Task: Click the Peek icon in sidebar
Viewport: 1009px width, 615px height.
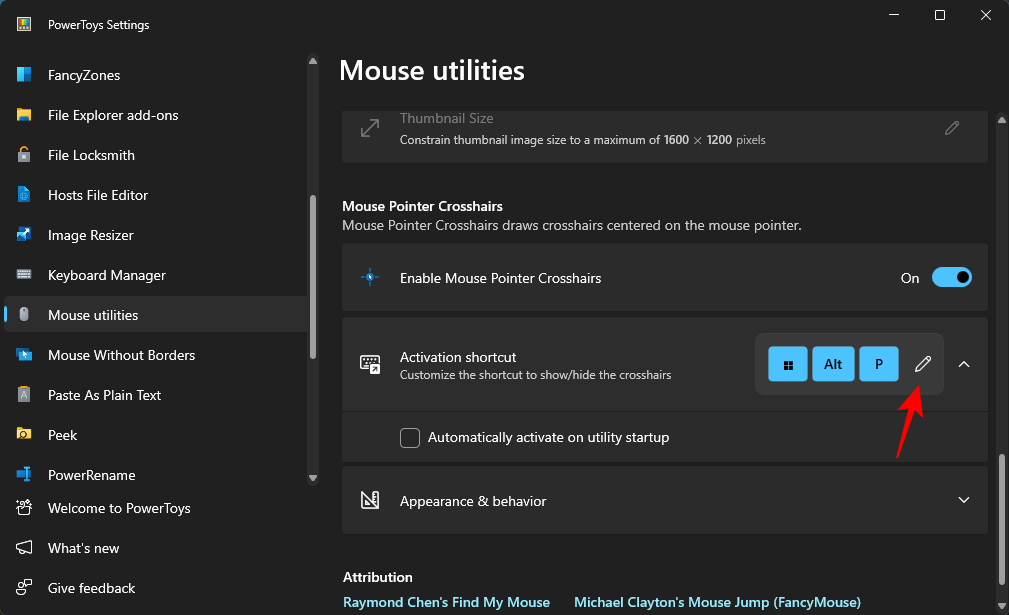Action: tap(24, 434)
